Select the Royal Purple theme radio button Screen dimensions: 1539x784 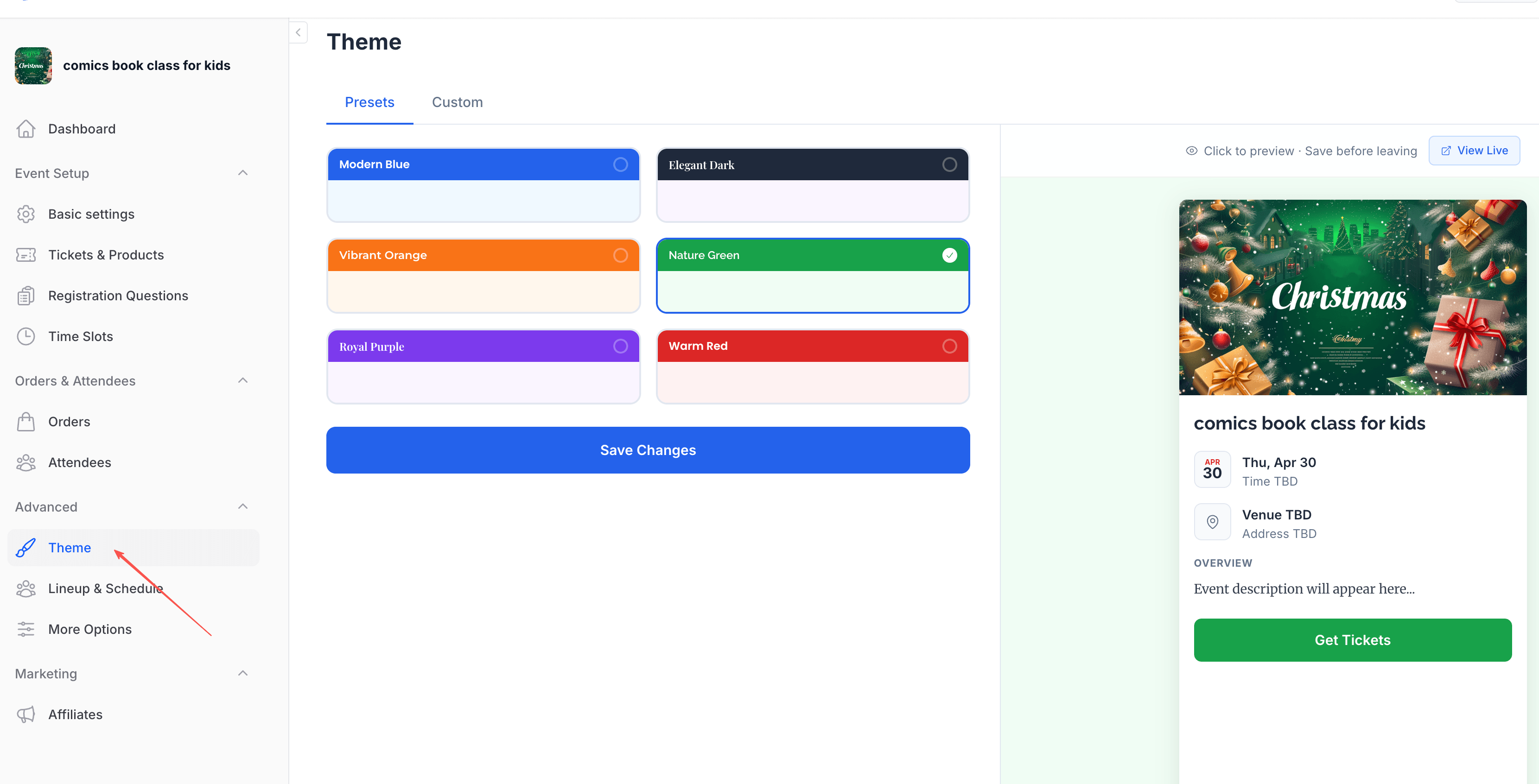click(620, 346)
